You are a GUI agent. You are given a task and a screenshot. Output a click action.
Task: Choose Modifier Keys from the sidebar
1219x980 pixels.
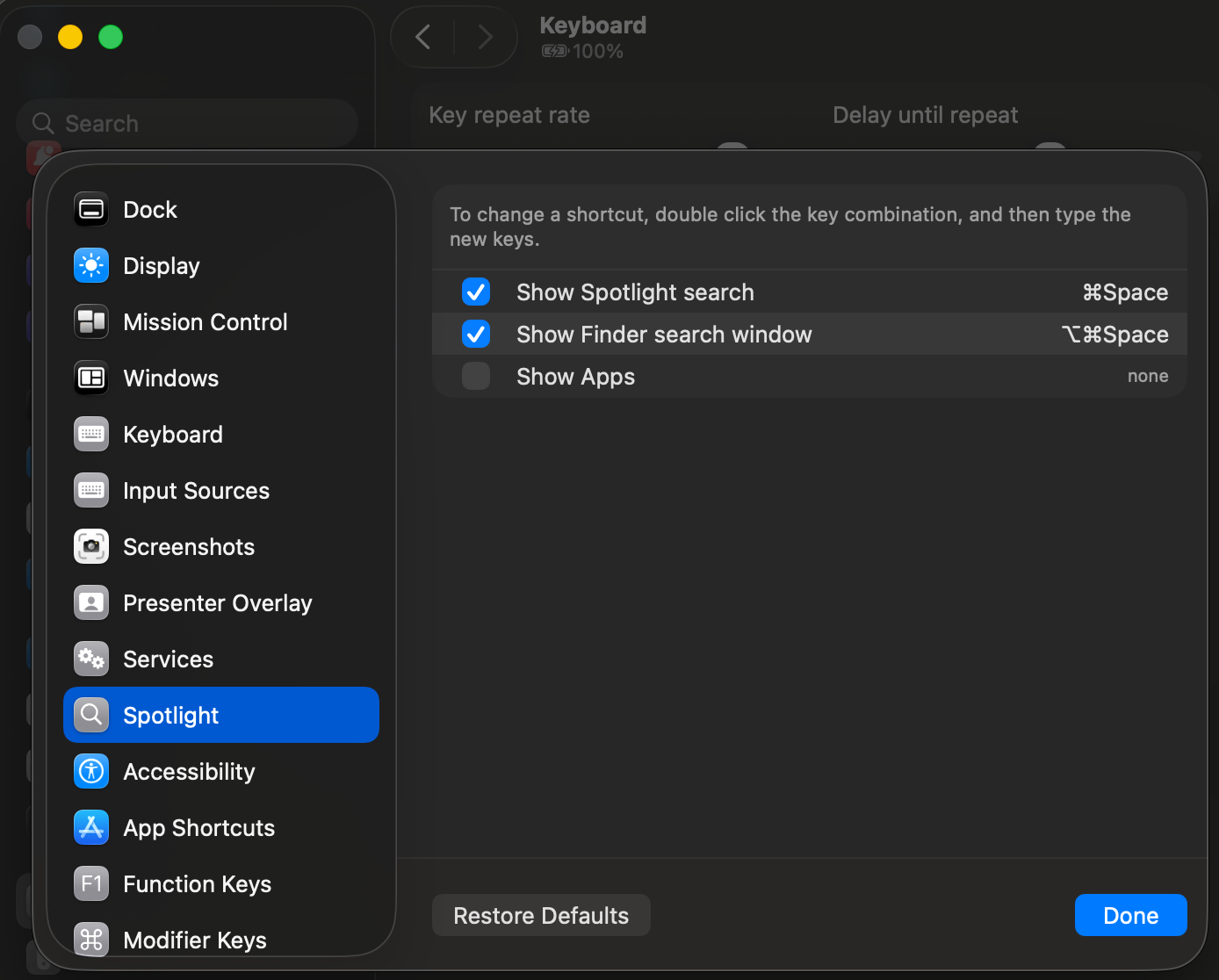[195, 940]
